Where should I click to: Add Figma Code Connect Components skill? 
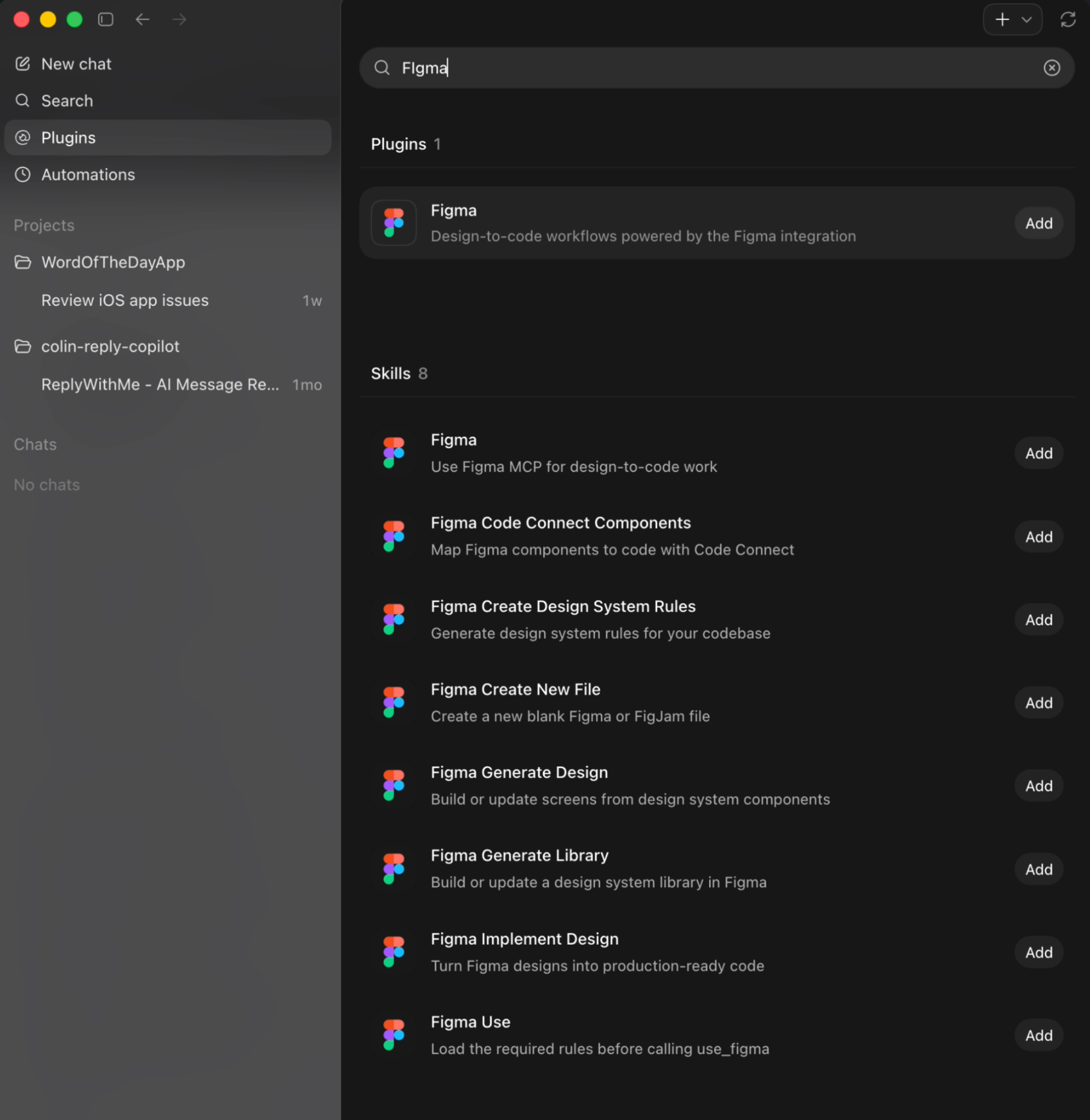[x=1039, y=537]
